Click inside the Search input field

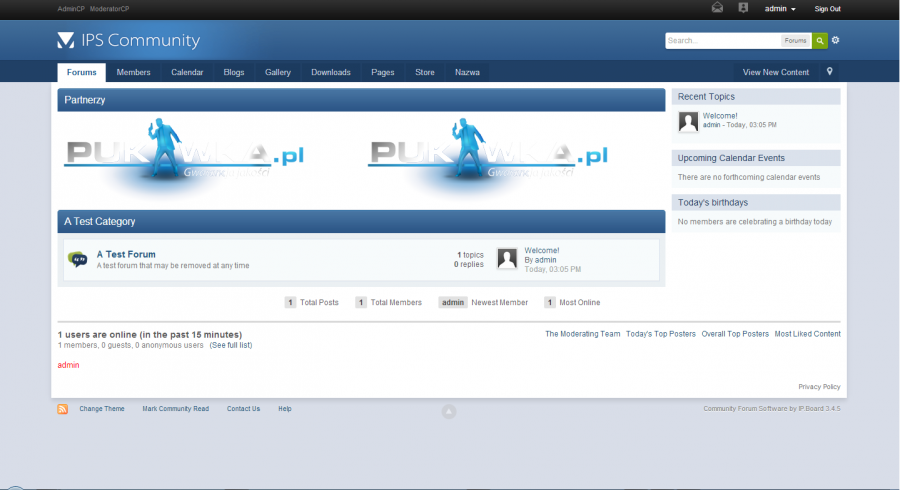pos(722,41)
